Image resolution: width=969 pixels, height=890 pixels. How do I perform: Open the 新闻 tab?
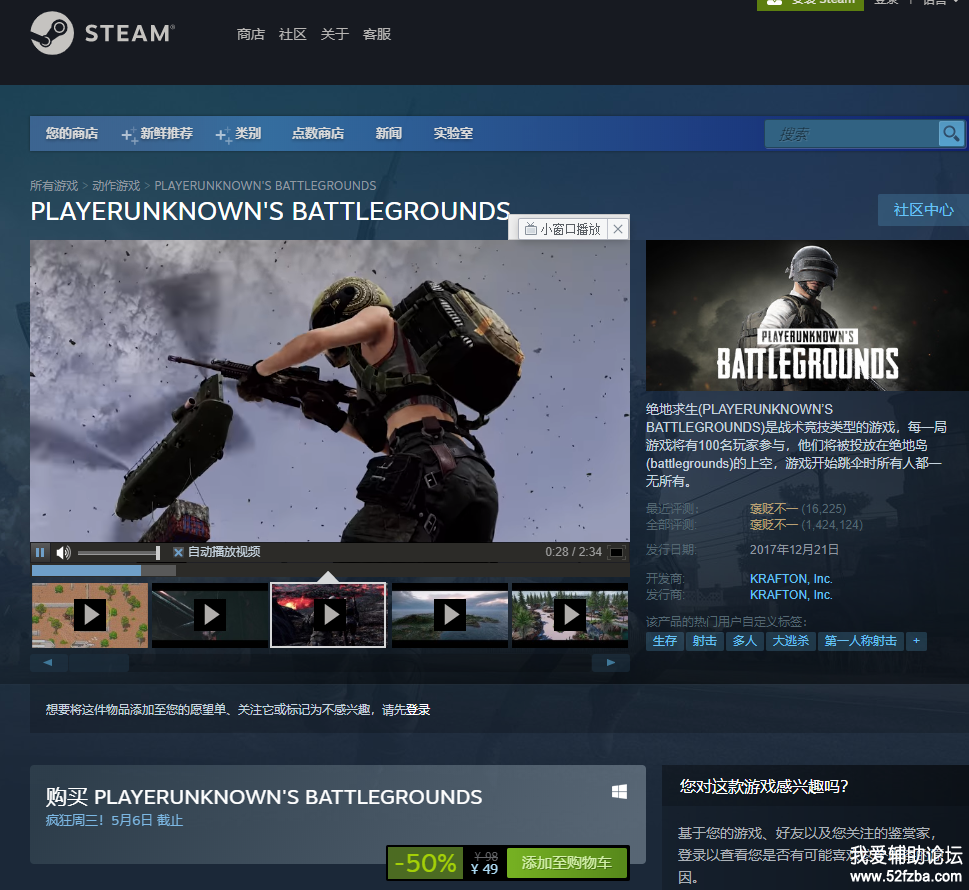pos(389,134)
